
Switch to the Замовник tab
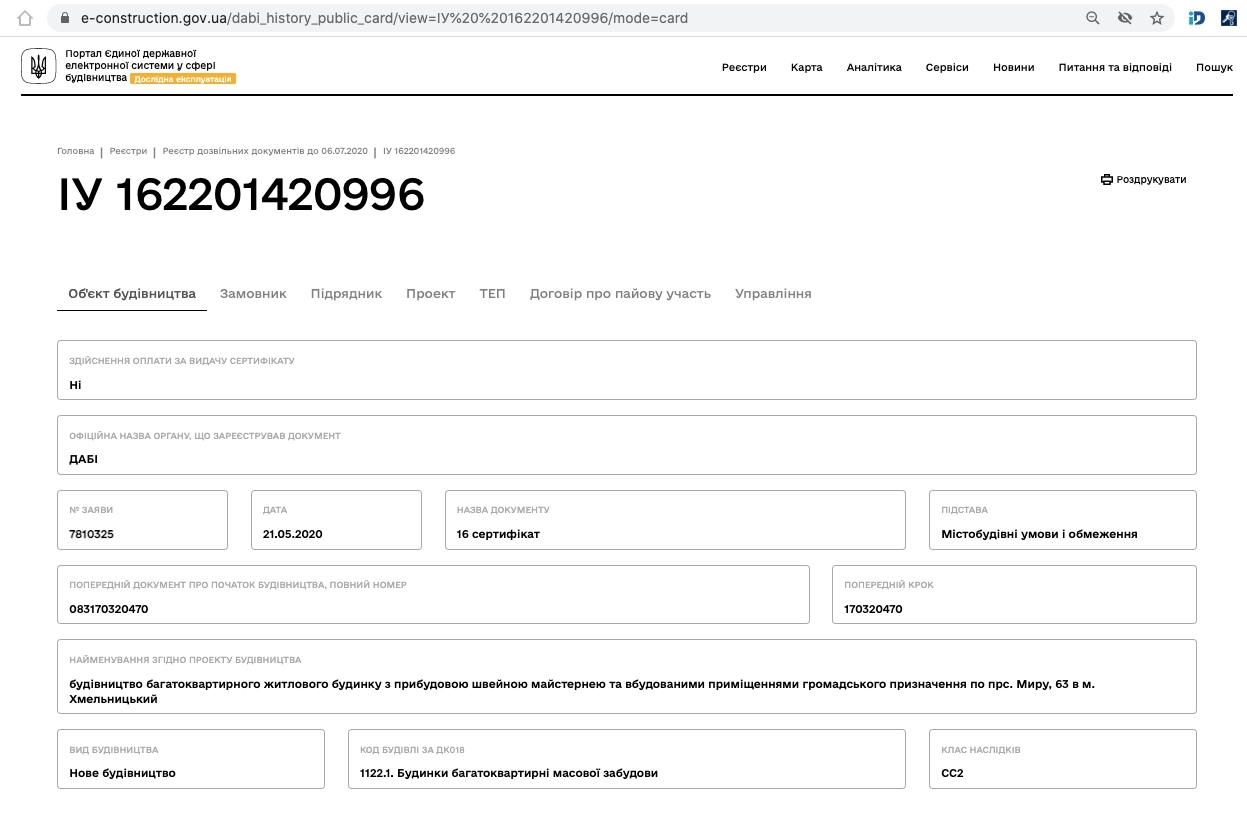tap(253, 294)
